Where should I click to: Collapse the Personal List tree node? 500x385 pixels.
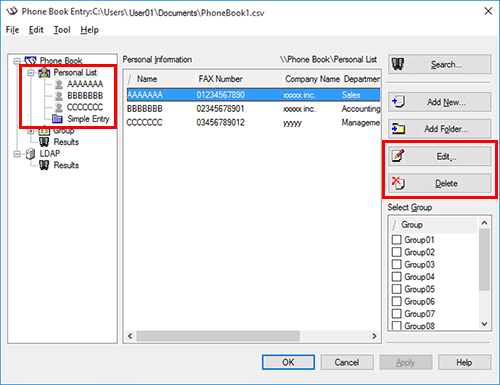point(31,73)
